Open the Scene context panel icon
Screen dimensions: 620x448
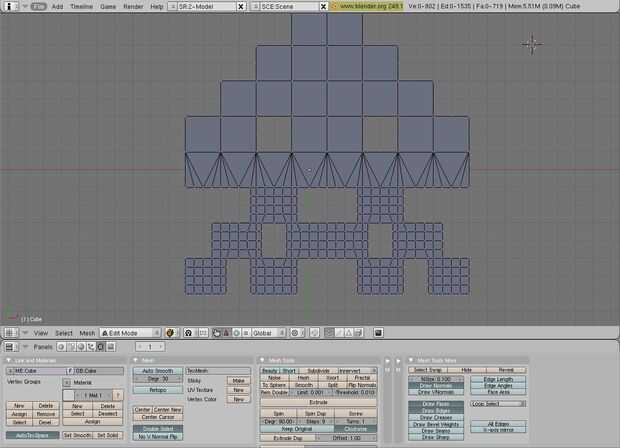coord(111,347)
